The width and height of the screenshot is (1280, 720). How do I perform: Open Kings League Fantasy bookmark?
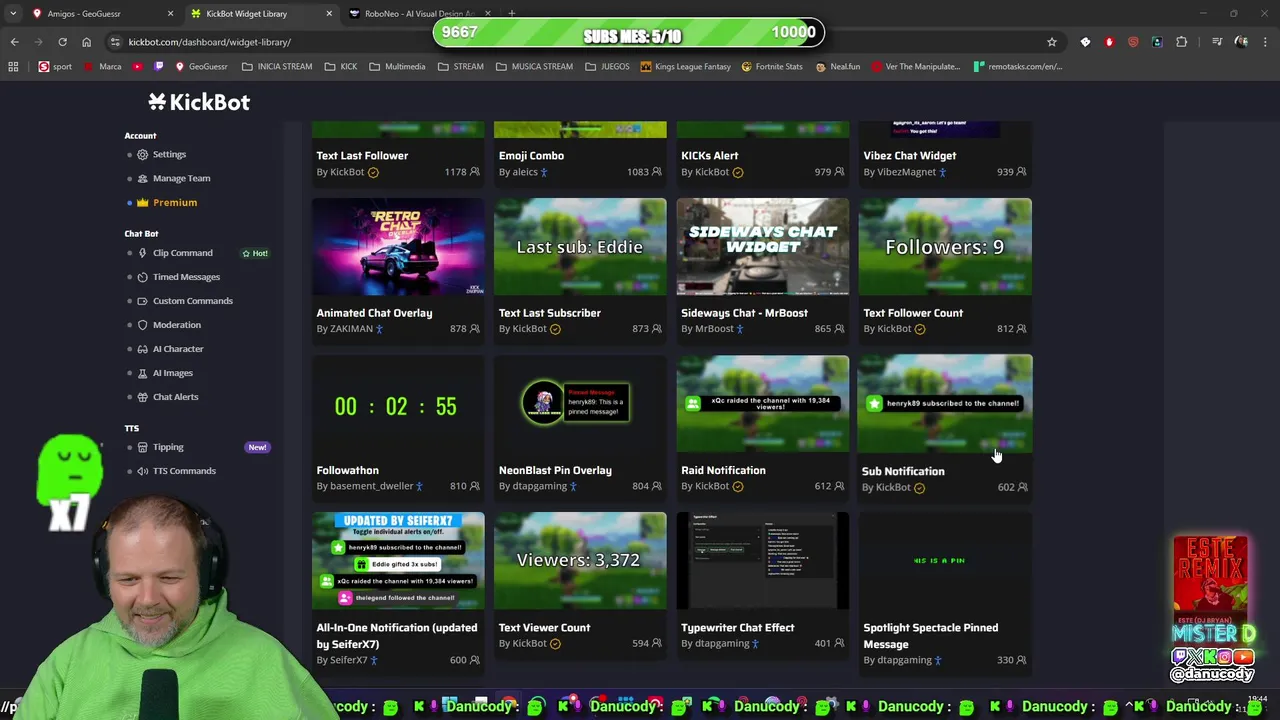pos(686,67)
